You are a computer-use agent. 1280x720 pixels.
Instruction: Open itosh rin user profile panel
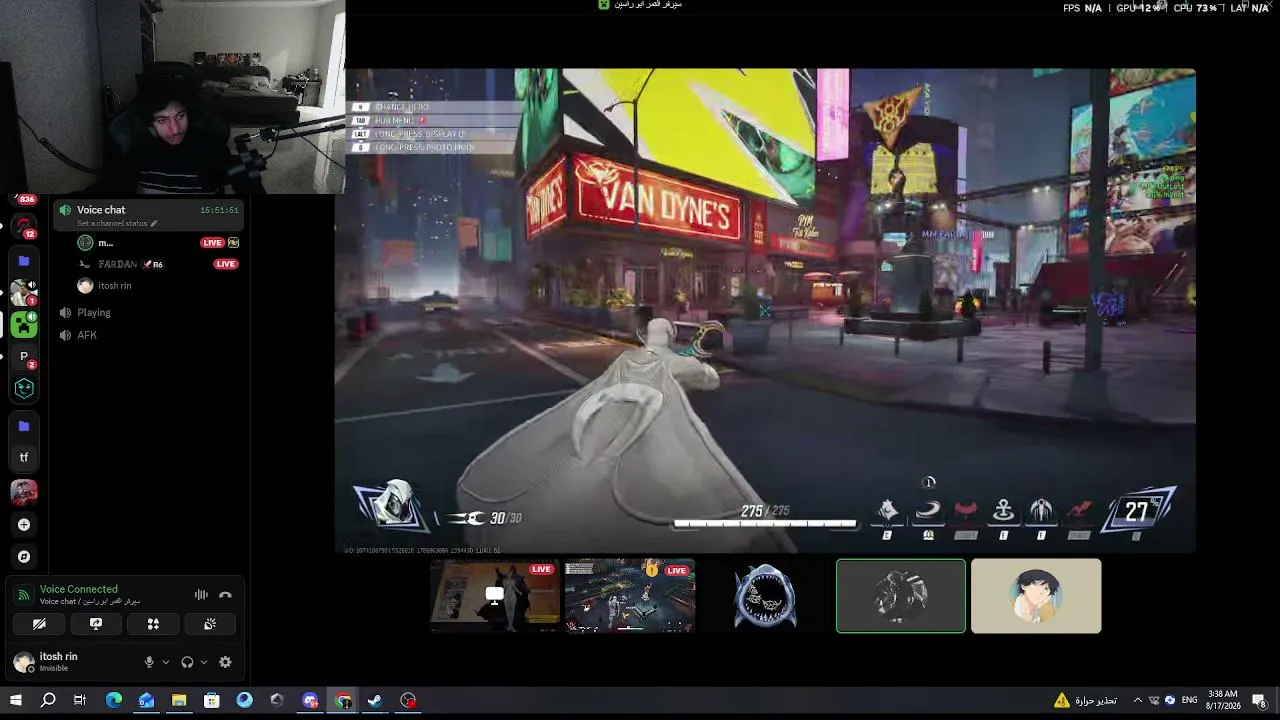[58, 662]
